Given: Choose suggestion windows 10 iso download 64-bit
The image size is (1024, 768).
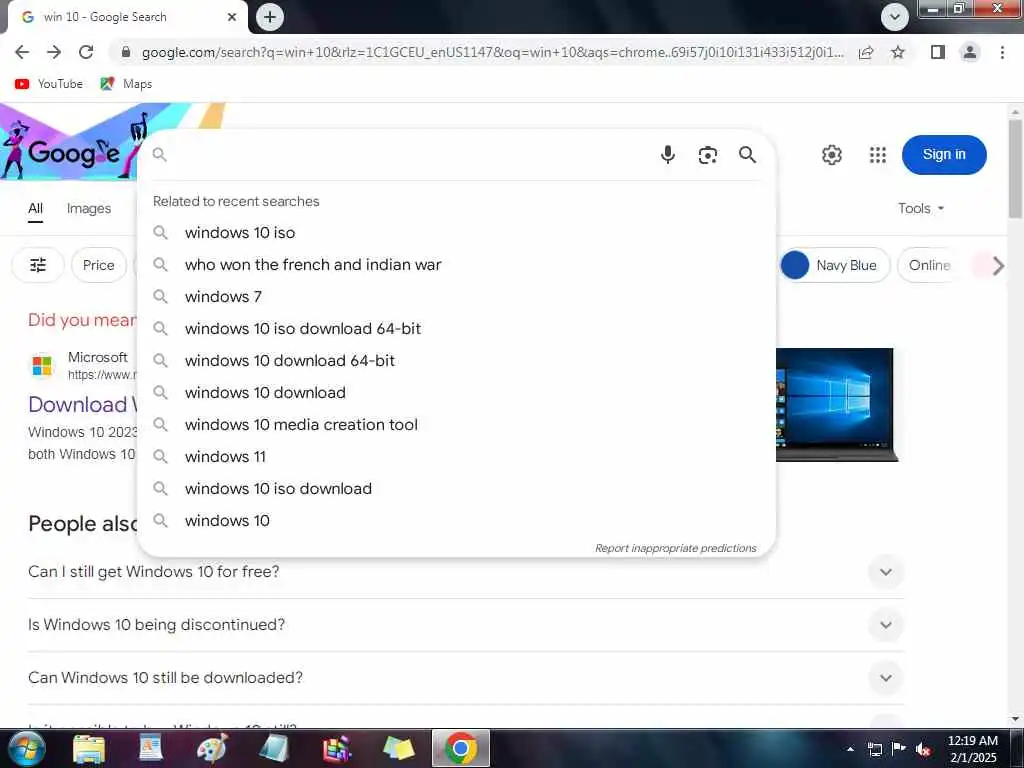Looking at the screenshot, I should [x=456, y=328].
